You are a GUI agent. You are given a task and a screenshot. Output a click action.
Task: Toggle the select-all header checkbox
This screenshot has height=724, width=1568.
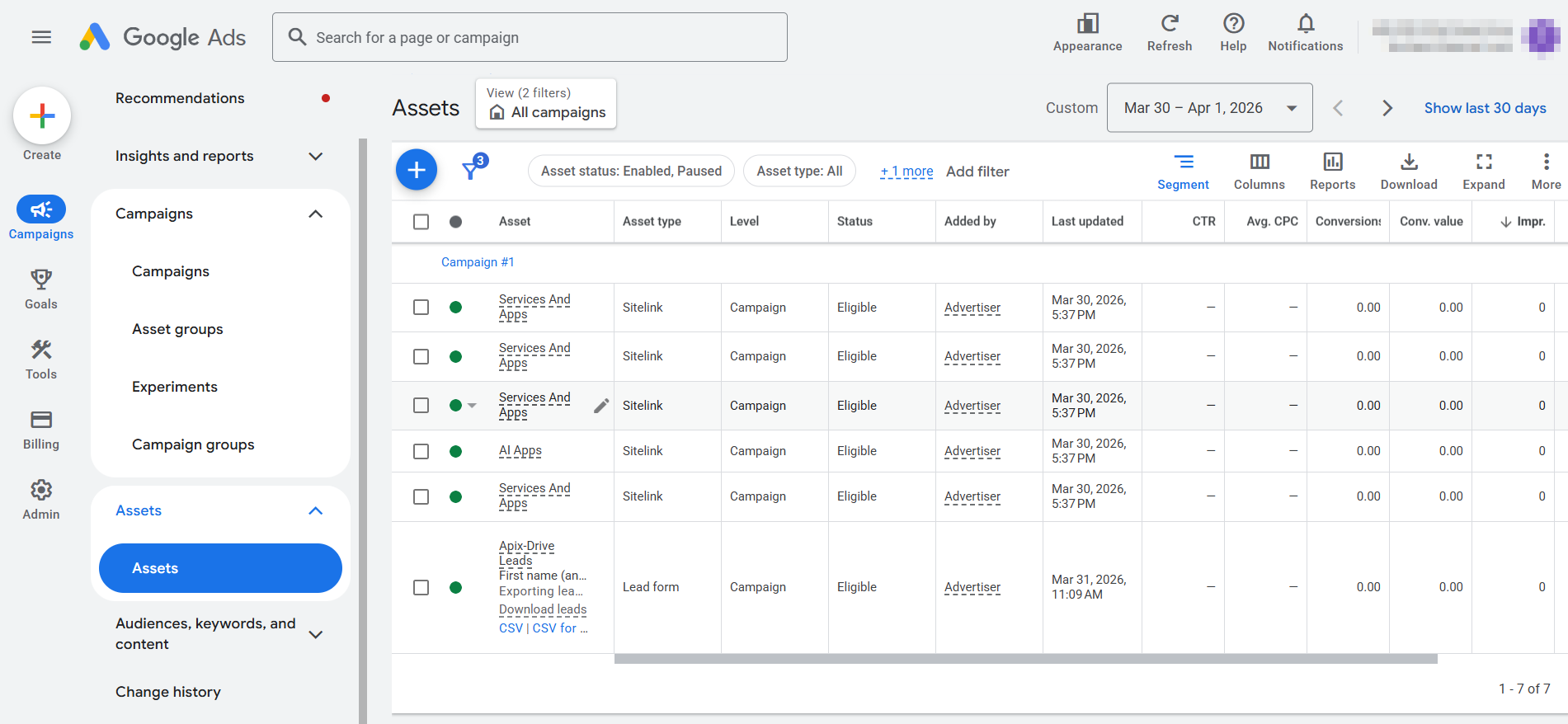click(421, 222)
